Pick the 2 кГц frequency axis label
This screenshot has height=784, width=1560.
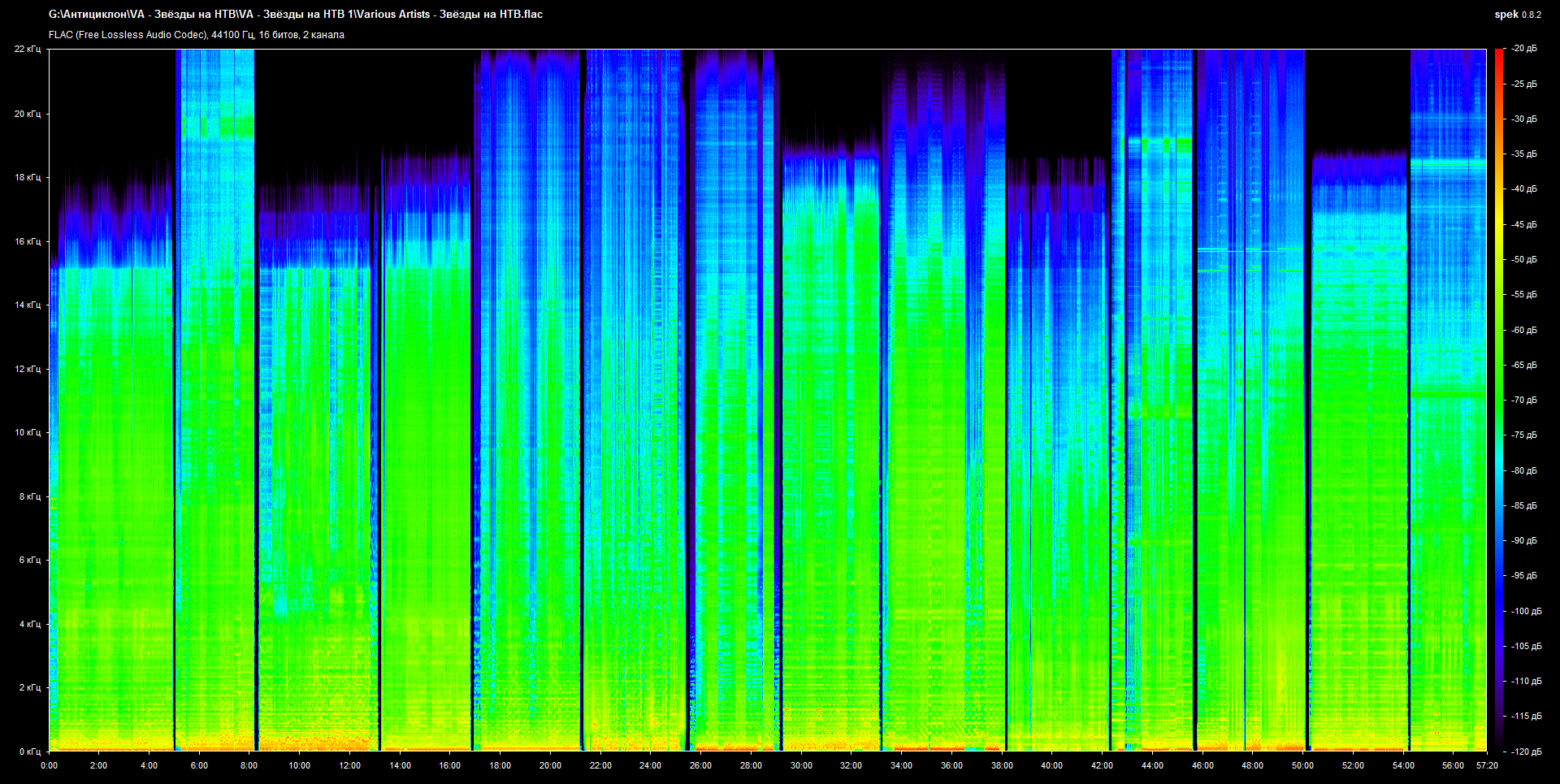29,687
